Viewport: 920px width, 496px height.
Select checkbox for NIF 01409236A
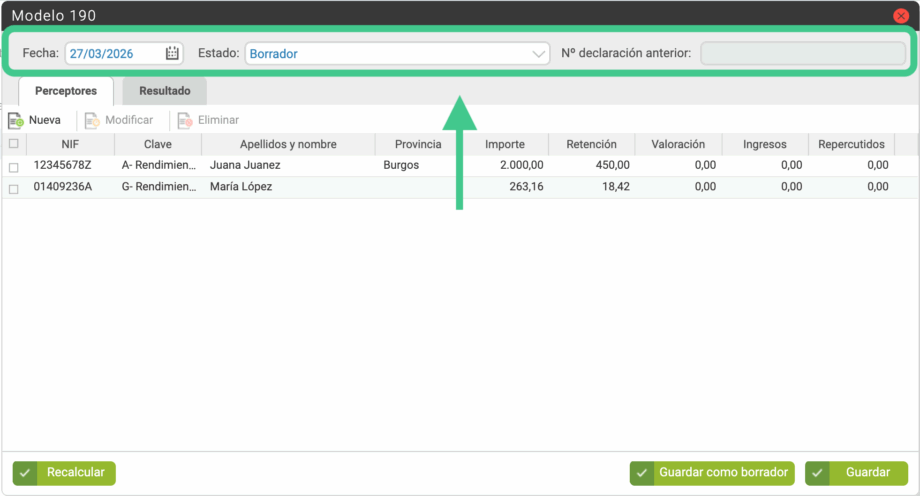(13, 188)
